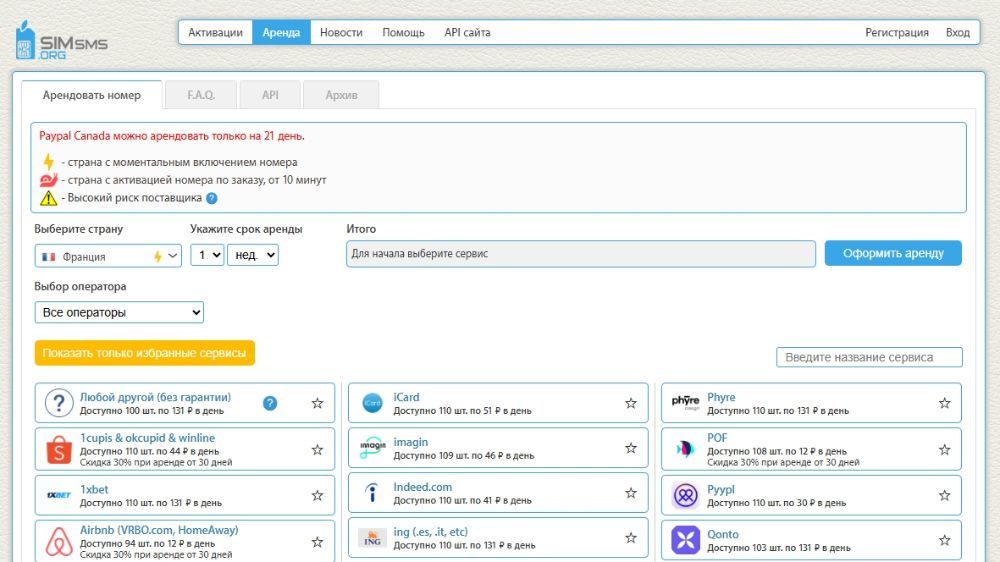
Task: Click the Airbnb logo icon
Action: [x=59, y=542]
